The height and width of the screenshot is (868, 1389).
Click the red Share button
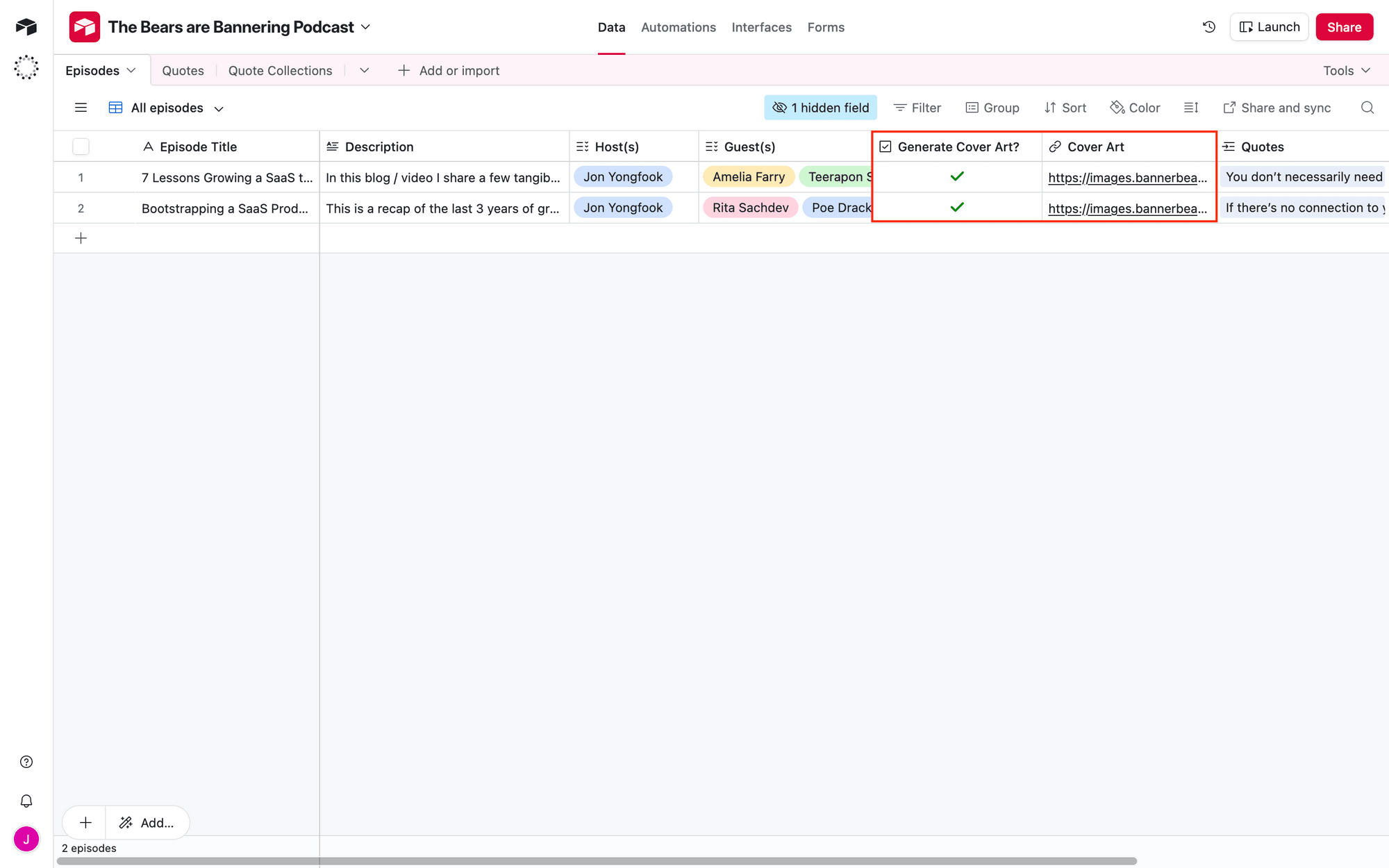pyautogui.click(x=1344, y=27)
